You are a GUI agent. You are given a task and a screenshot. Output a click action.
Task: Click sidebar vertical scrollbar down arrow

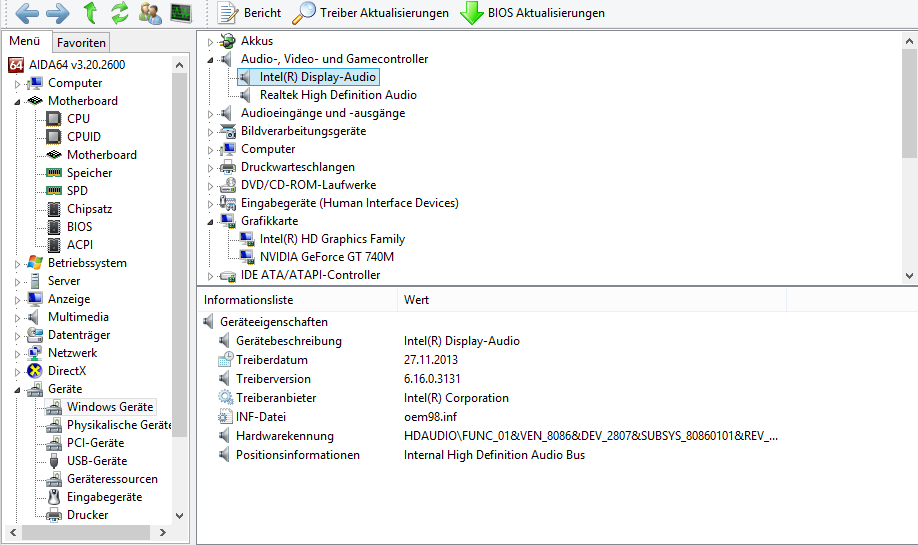tap(180, 516)
